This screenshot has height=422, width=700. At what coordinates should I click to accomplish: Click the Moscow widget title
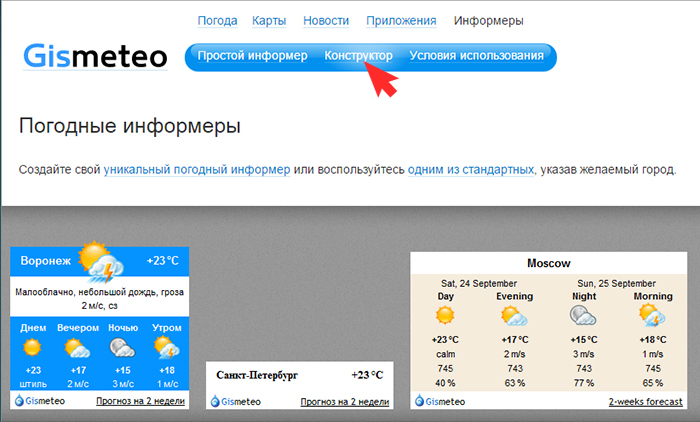(549, 263)
